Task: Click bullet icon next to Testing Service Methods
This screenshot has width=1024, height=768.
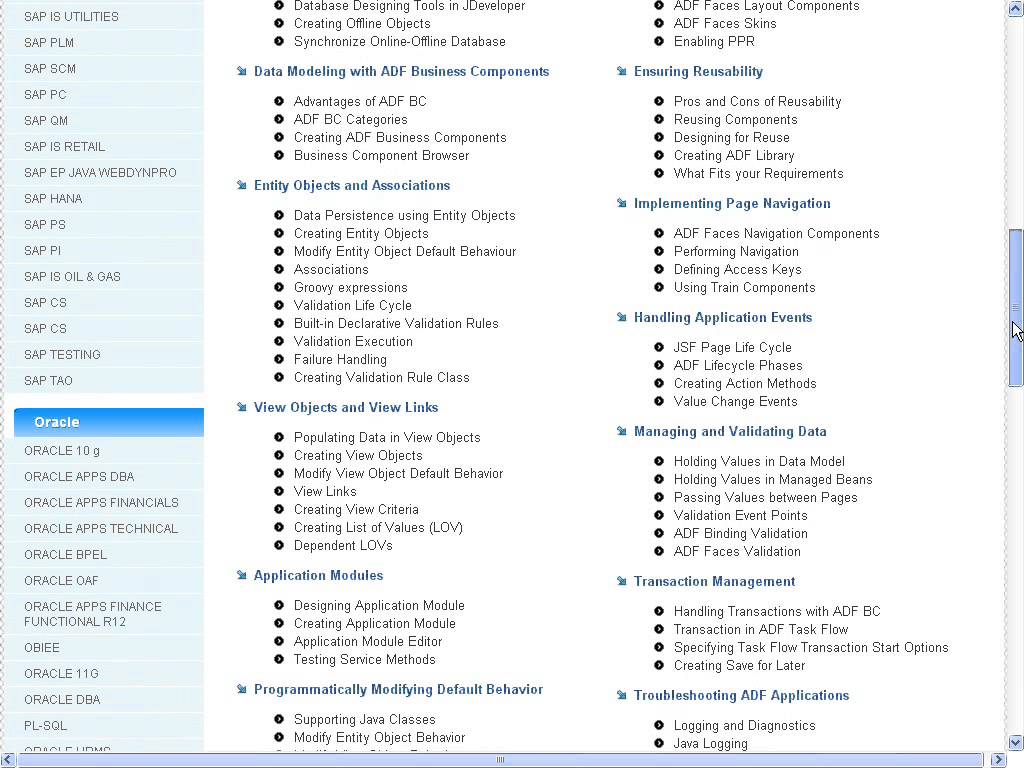Action: point(279,660)
